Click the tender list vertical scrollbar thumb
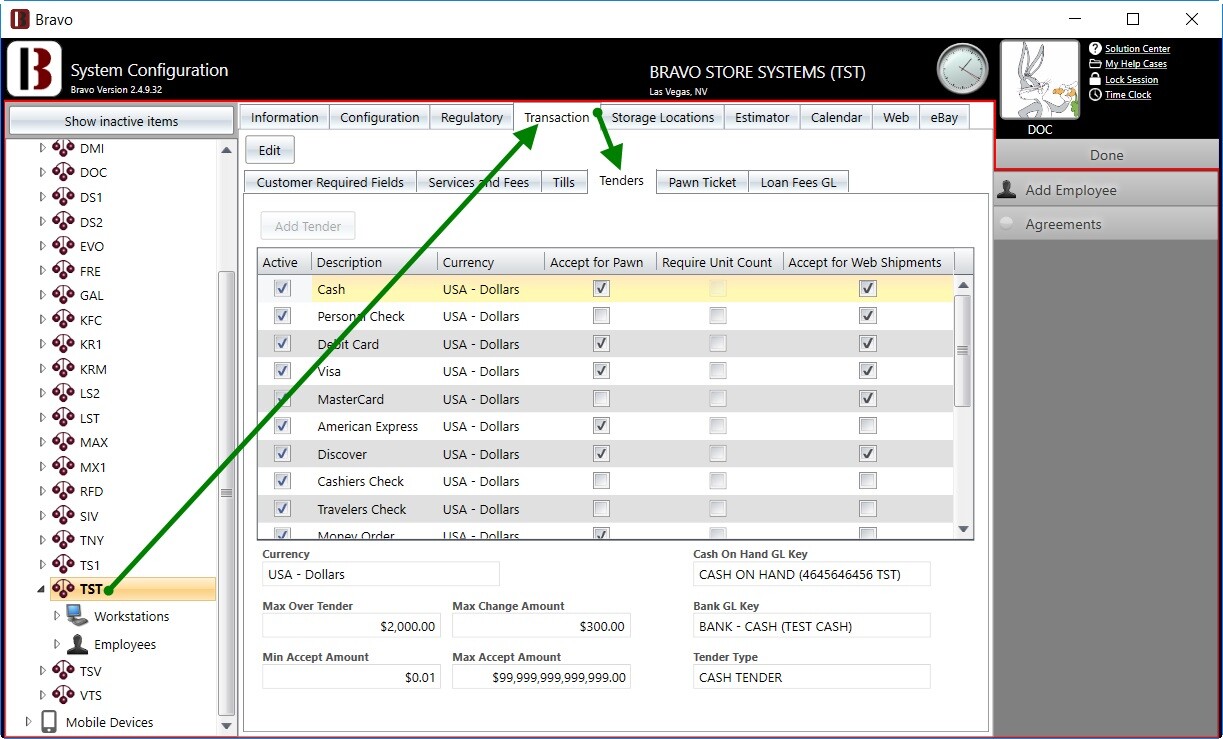This screenshot has width=1223, height=739. coord(963,350)
